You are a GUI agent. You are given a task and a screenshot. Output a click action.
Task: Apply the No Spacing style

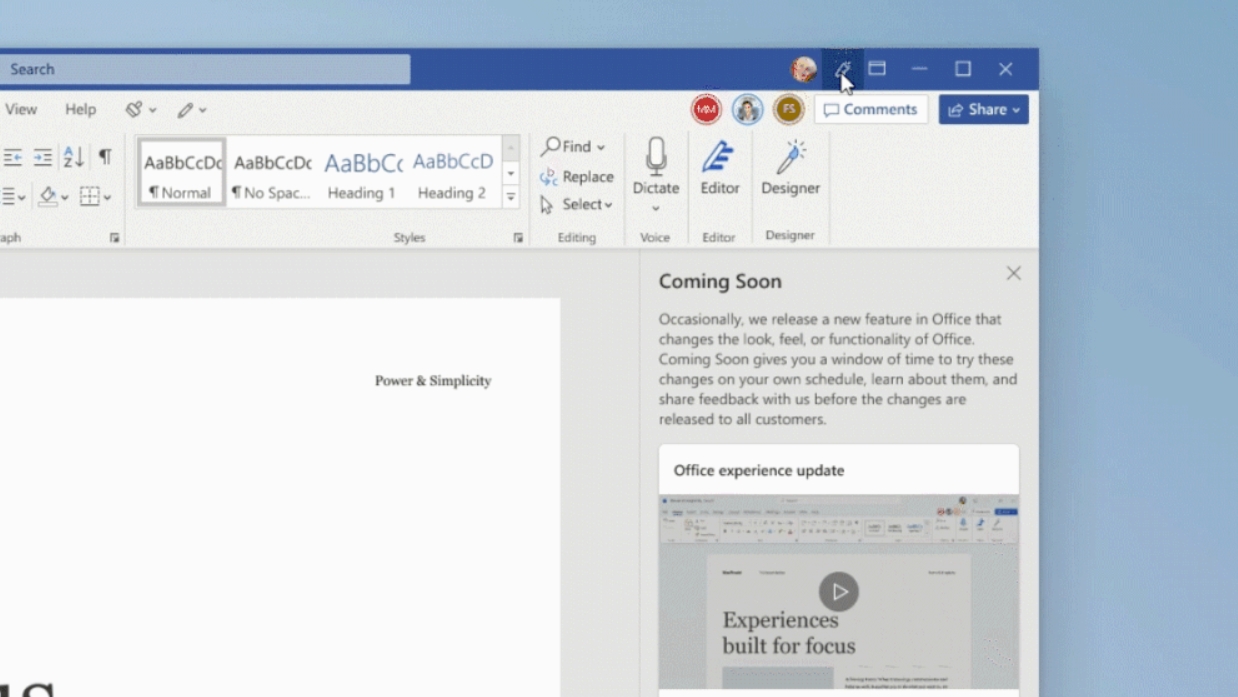point(271,173)
